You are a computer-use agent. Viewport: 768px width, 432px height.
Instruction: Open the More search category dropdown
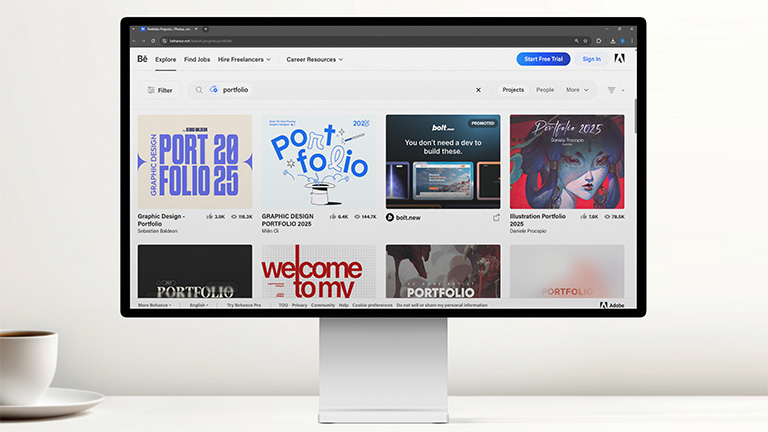(x=577, y=90)
